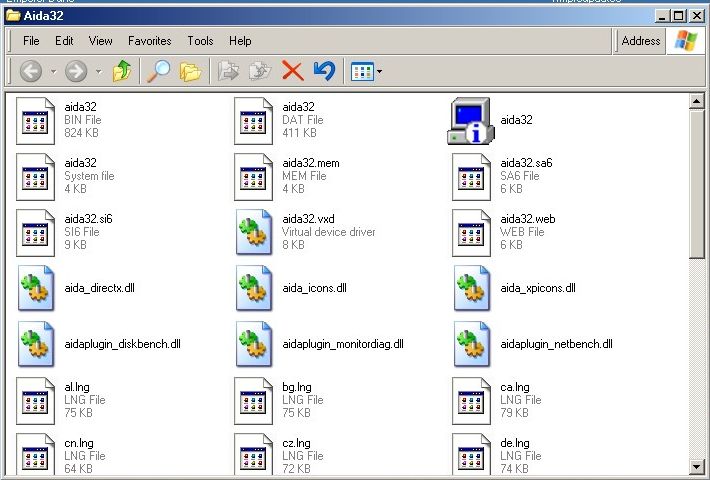Image resolution: width=710 pixels, height=480 pixels.
Task: Click the red Delete X icon
Action: pos(293,72)
